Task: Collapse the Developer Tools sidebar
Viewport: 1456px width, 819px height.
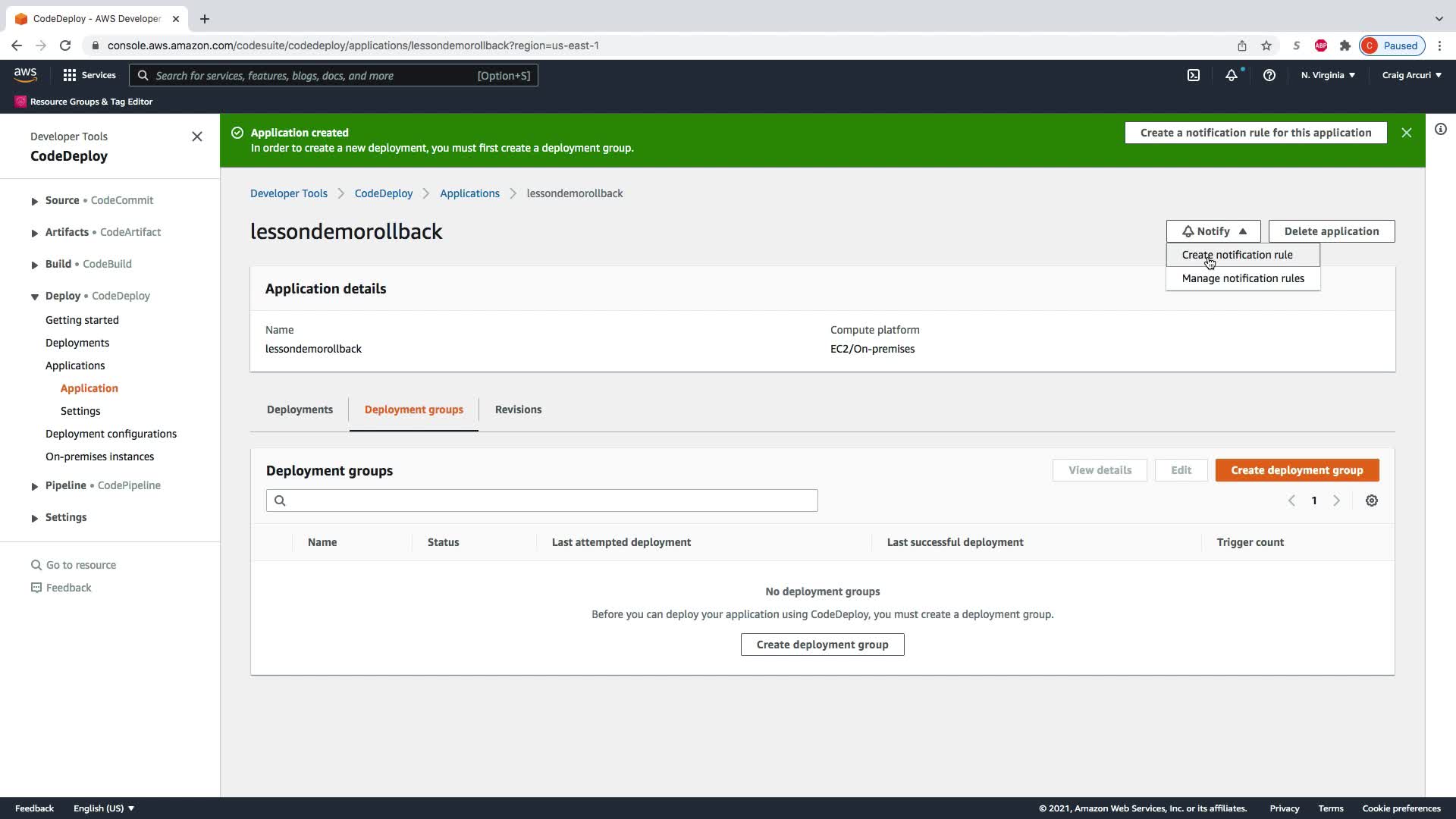Action: tap(197, 136)
